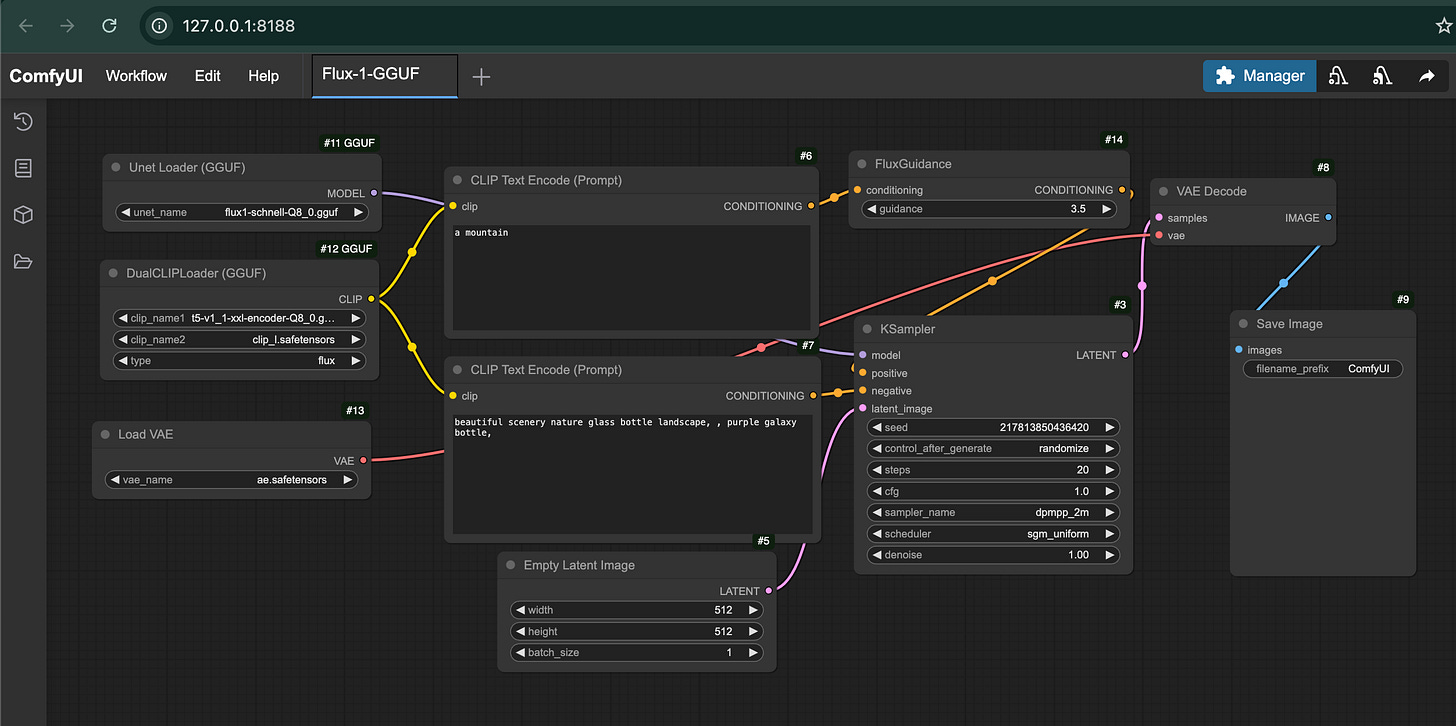Open the Help menu

264,76
